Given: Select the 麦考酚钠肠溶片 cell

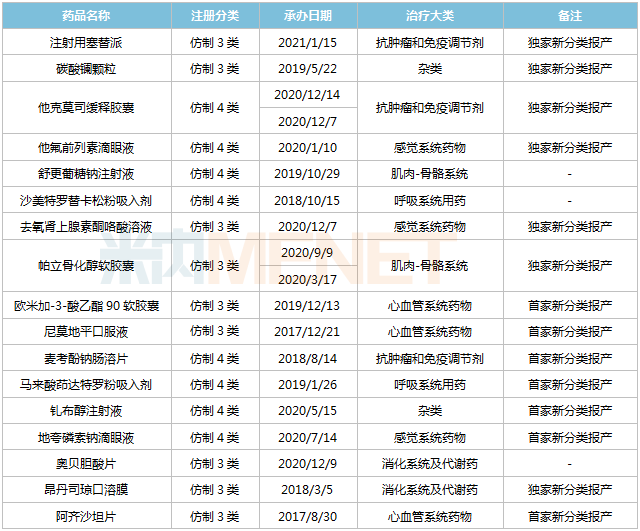Looking at the screenshot, I should 85,357.
